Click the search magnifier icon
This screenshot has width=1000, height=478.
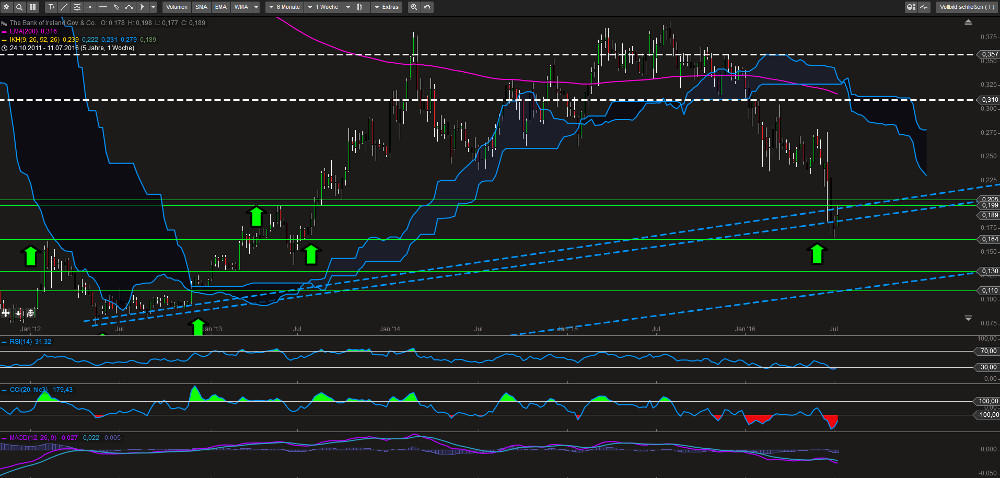tap(19, 7)
